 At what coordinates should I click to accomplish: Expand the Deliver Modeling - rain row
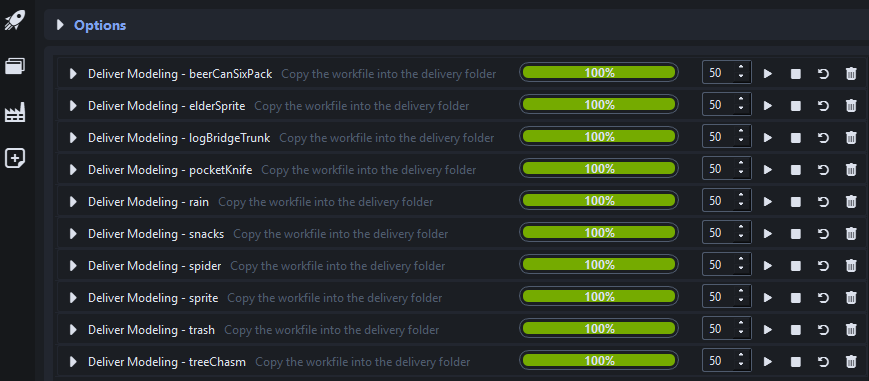[73, 202]
